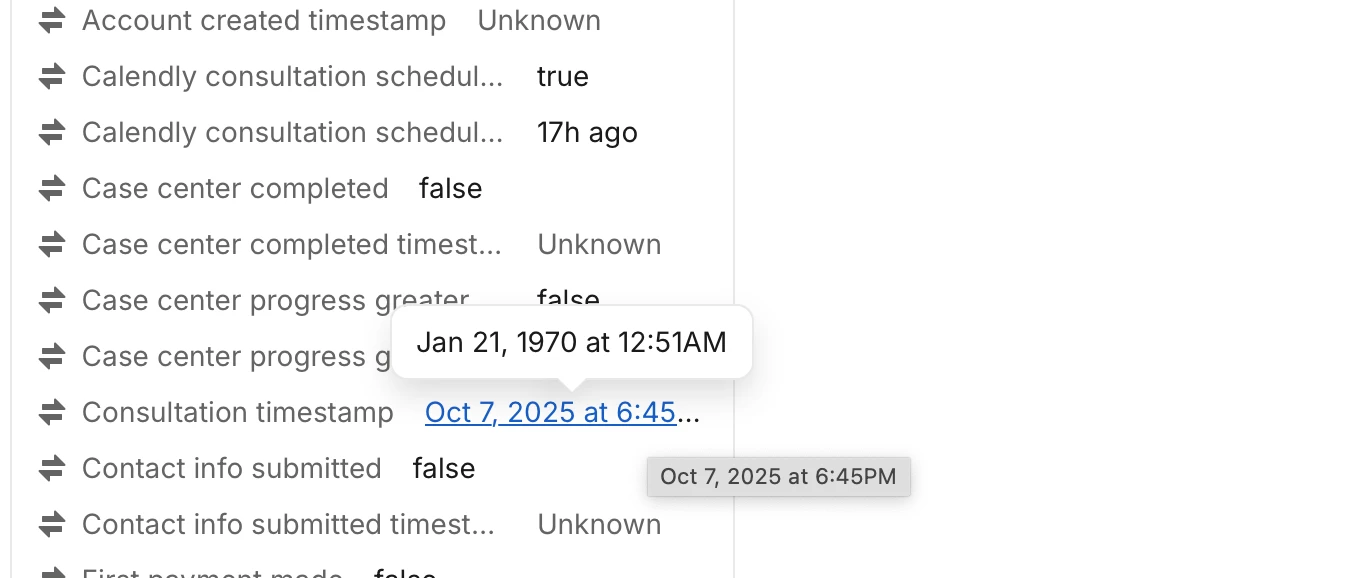The image size is (1358, 578).
Task: Open the underlined blue Oct 7, 2025 link
Action: coord(550,413)
